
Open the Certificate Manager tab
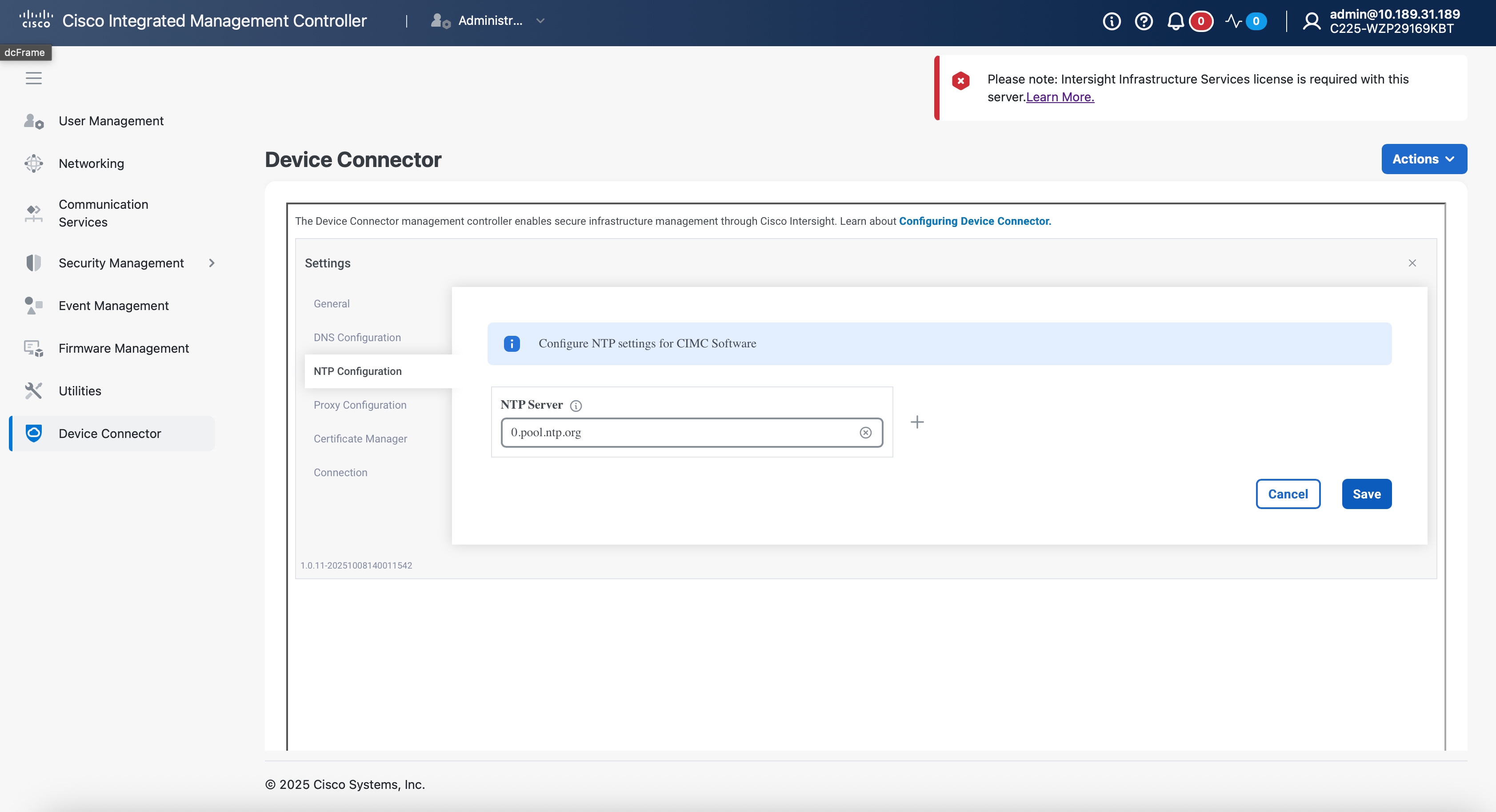360,439
